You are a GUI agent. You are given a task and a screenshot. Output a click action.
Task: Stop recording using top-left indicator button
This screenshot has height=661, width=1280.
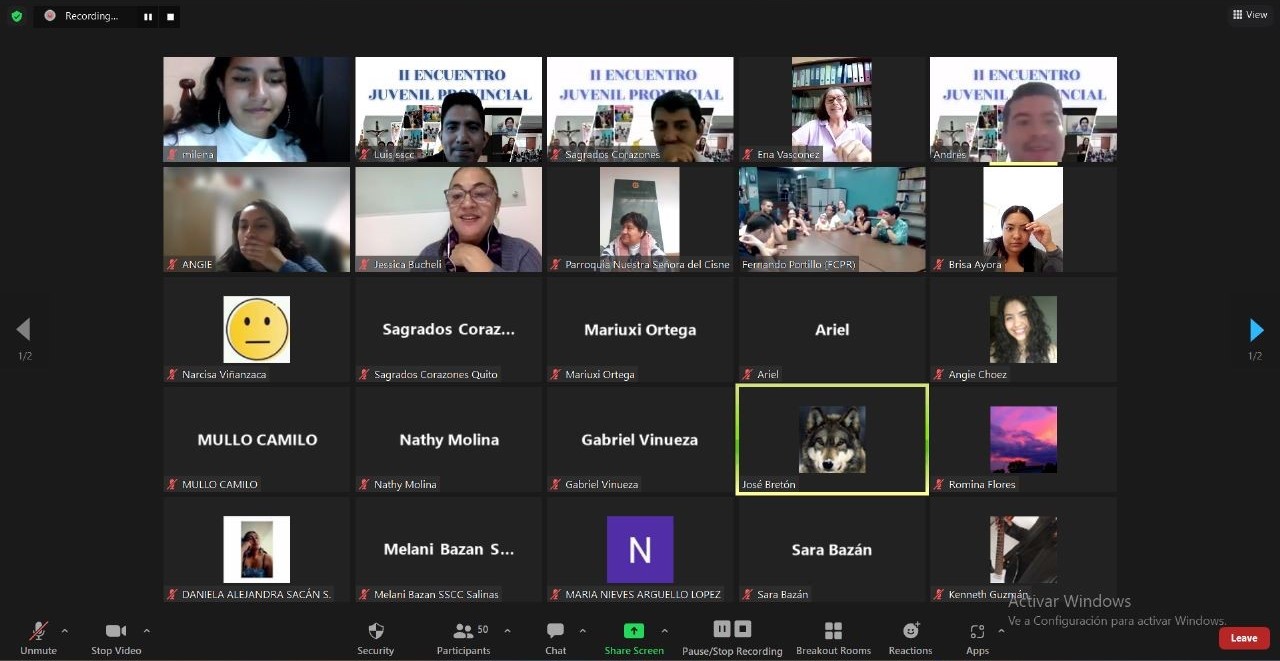pos(170,16)
